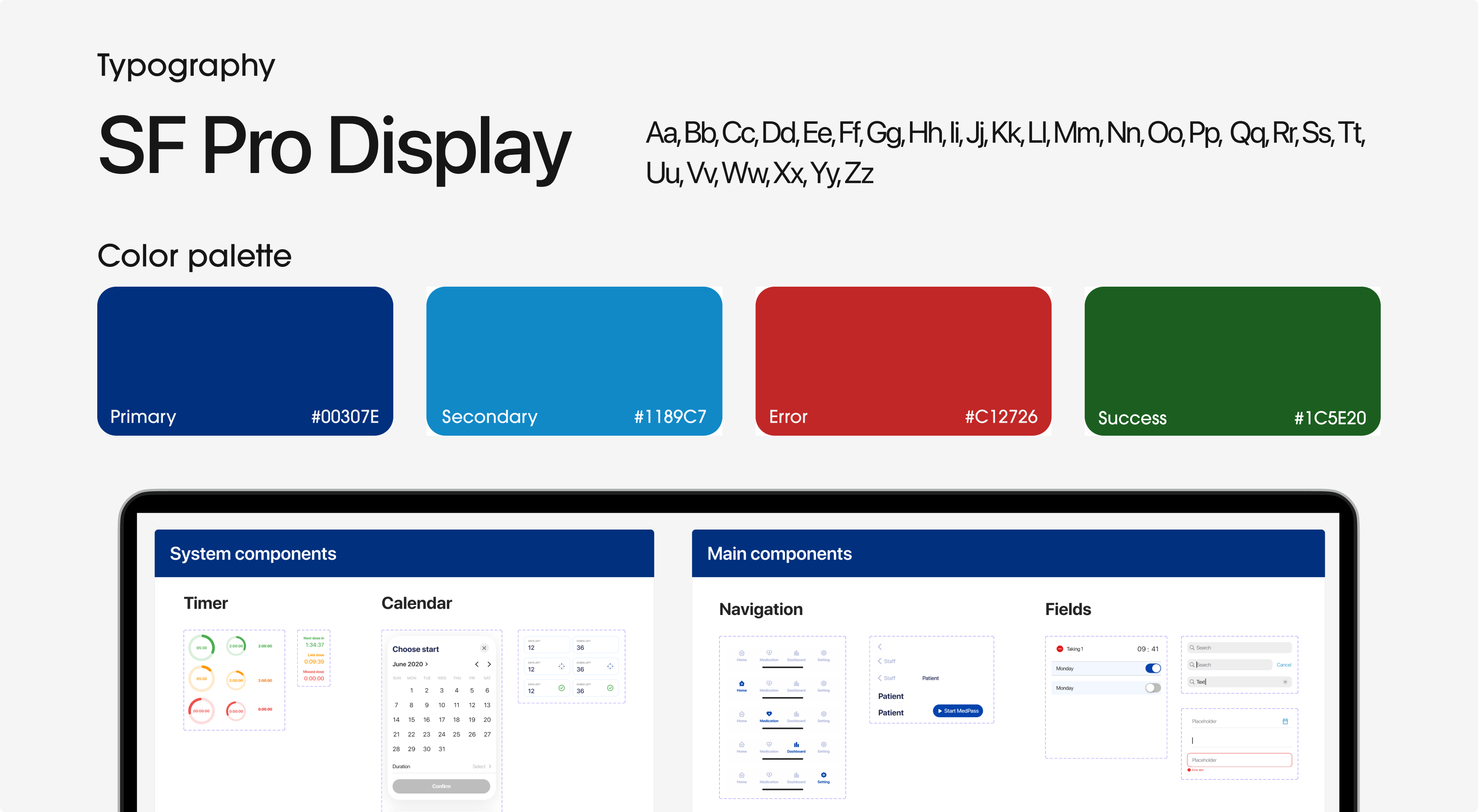
Task: Click the small red 0:00:00 timer ring
Action: coord(236,711)
